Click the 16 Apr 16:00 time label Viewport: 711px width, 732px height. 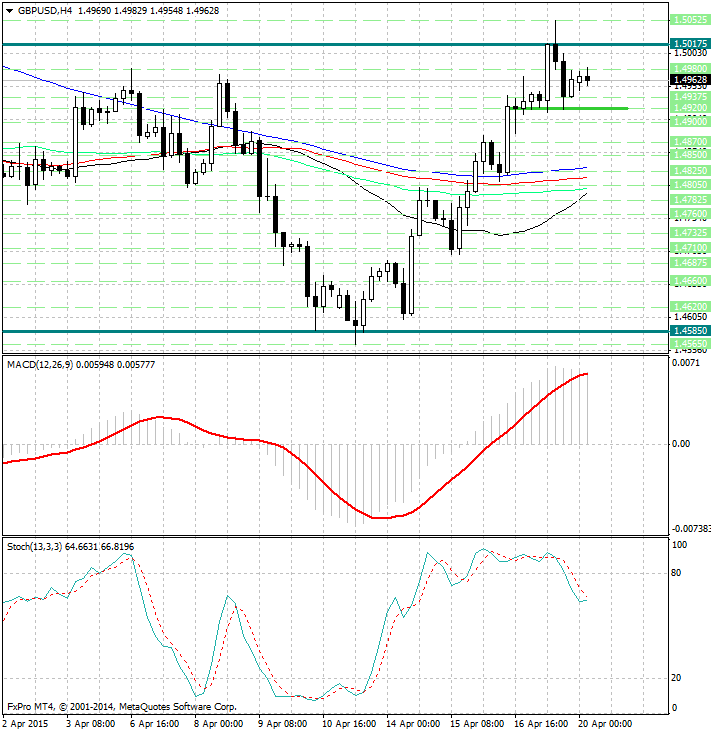tap(541, 724)
